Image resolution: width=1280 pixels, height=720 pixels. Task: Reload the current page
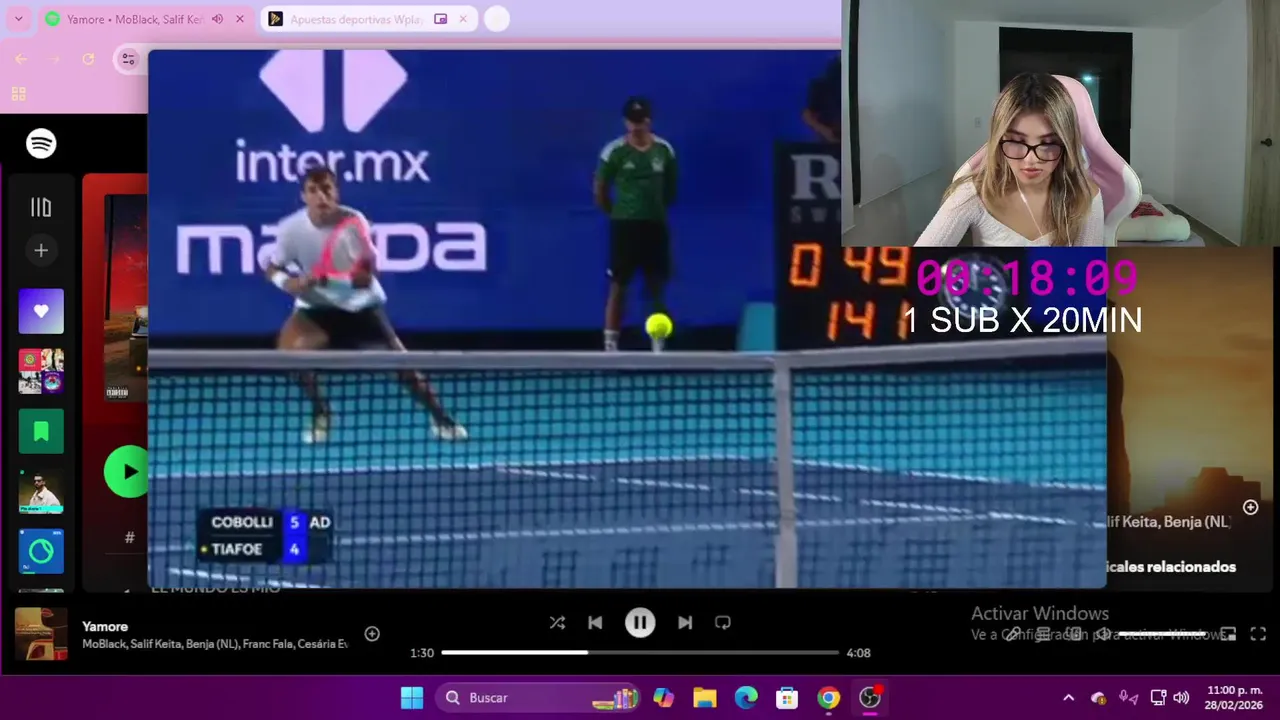tap(88, 60)
